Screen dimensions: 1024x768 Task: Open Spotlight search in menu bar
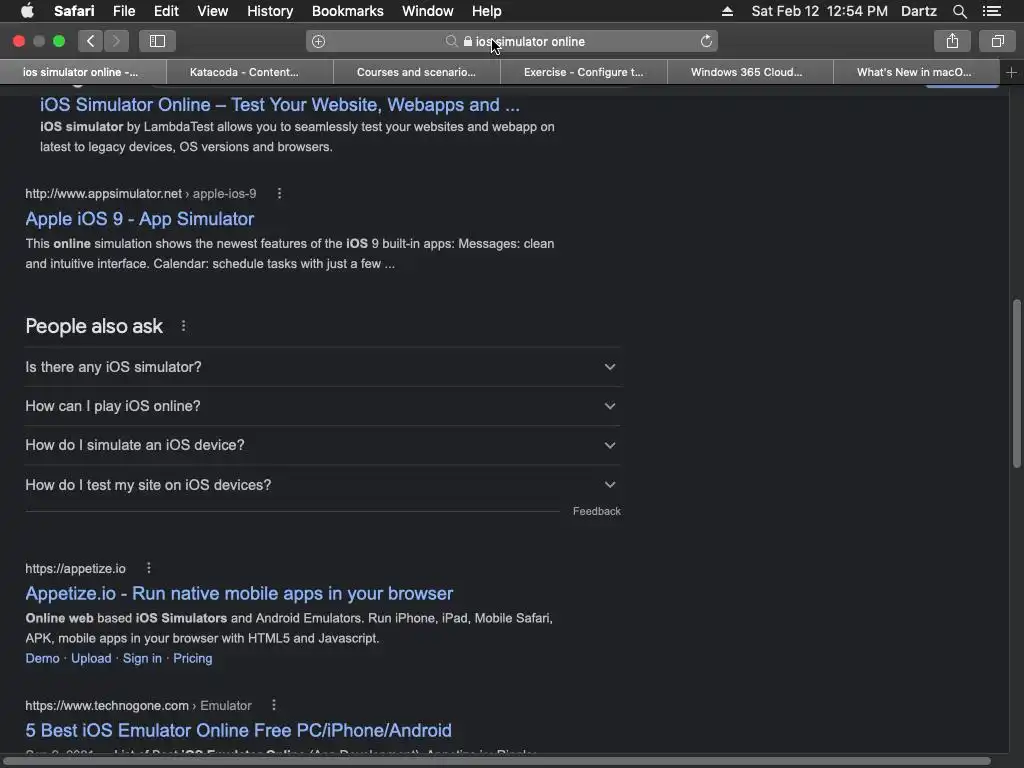pyautogui.click(x=959, y=11)
